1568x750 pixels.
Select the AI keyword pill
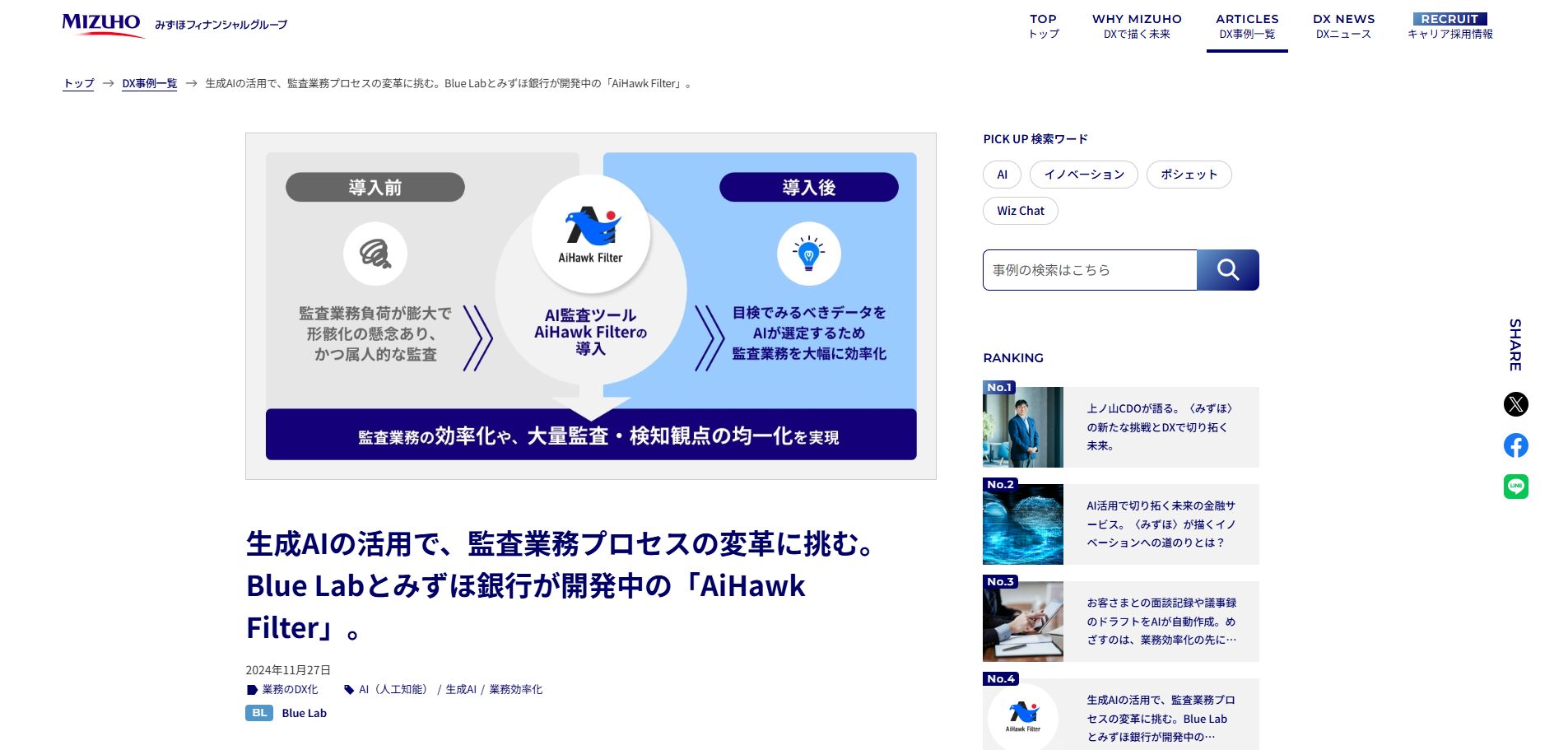[1002, 175]
